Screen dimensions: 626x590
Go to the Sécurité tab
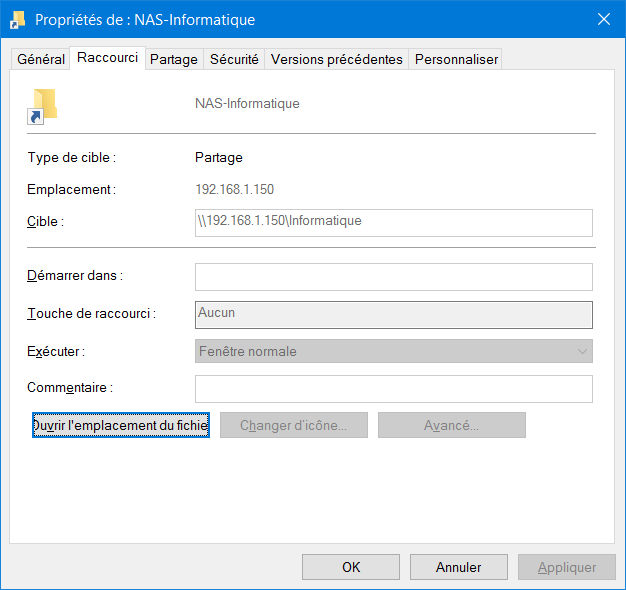click(234, 59)
